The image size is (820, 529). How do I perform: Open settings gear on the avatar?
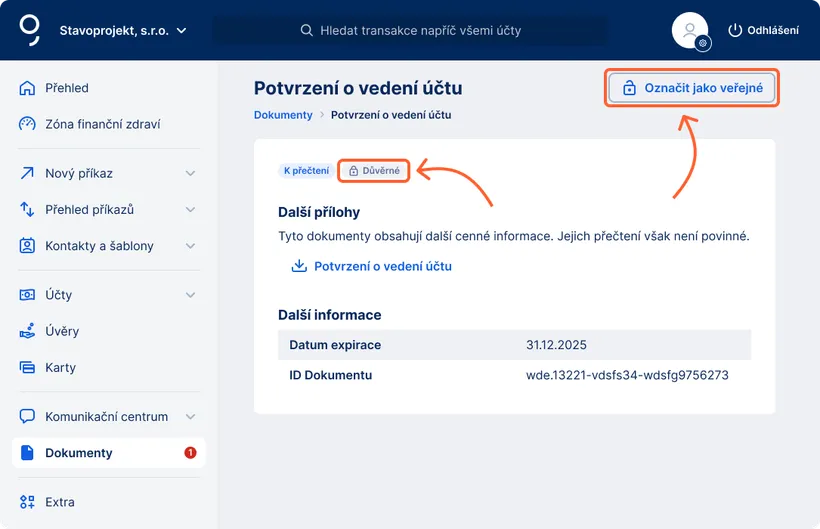(703, 43)
